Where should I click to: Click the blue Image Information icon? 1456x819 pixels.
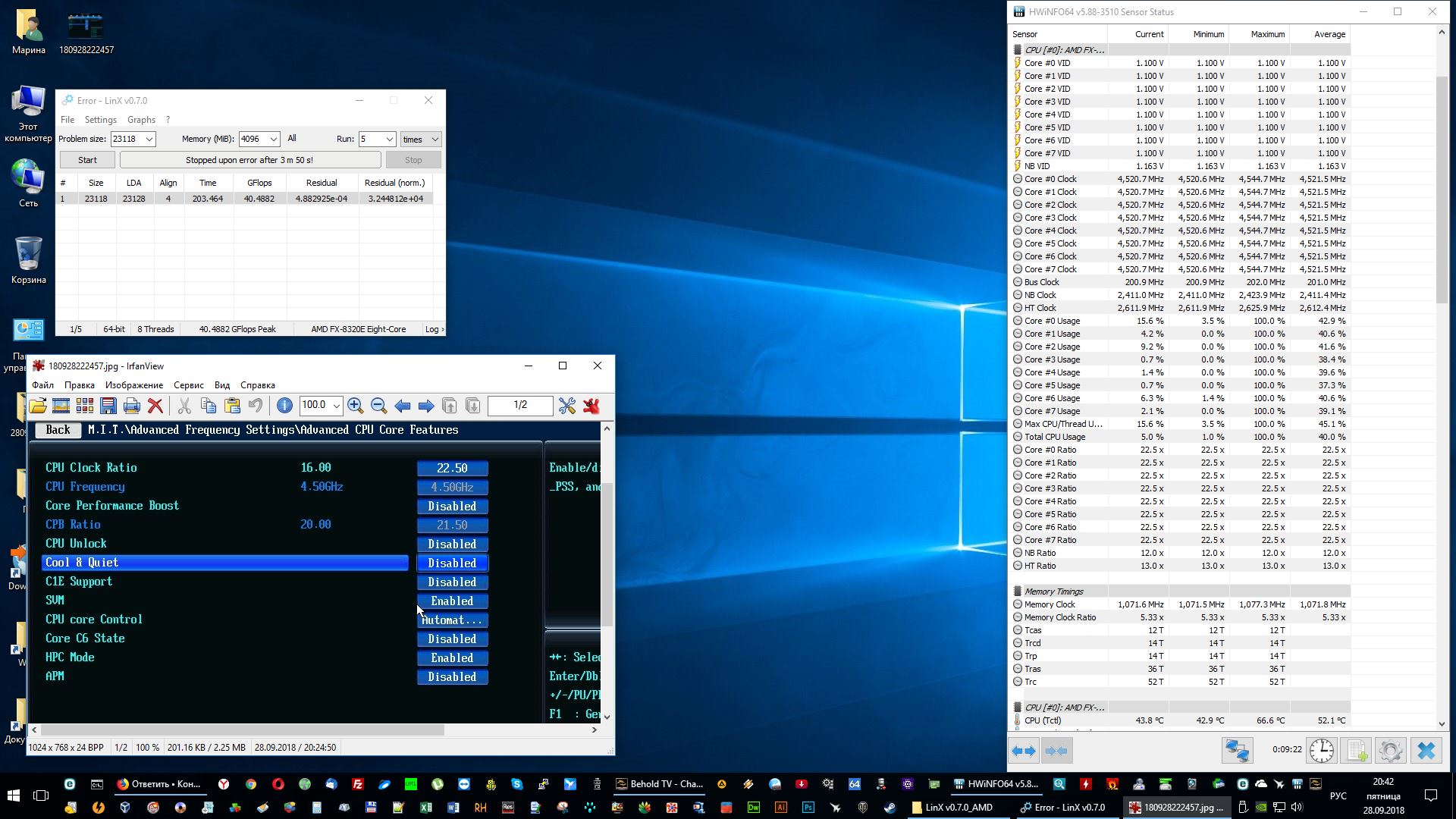tap(284, 406)
